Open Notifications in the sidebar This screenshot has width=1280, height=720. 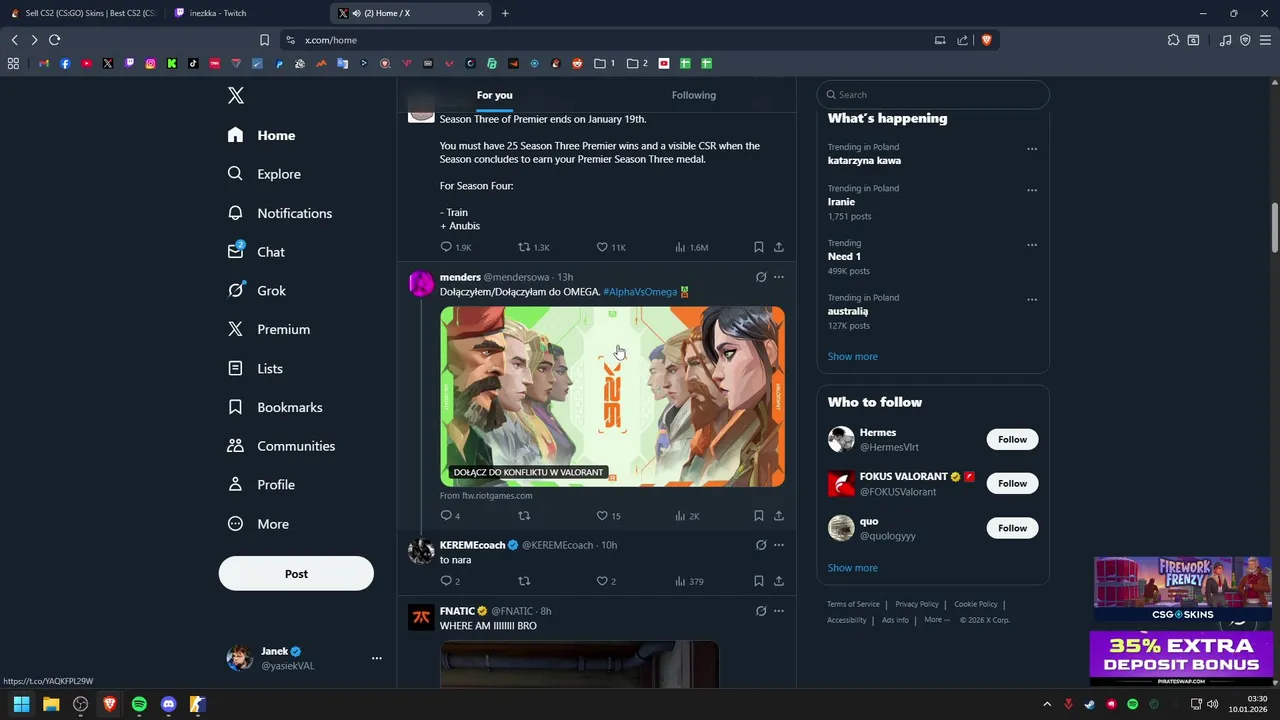279,213
